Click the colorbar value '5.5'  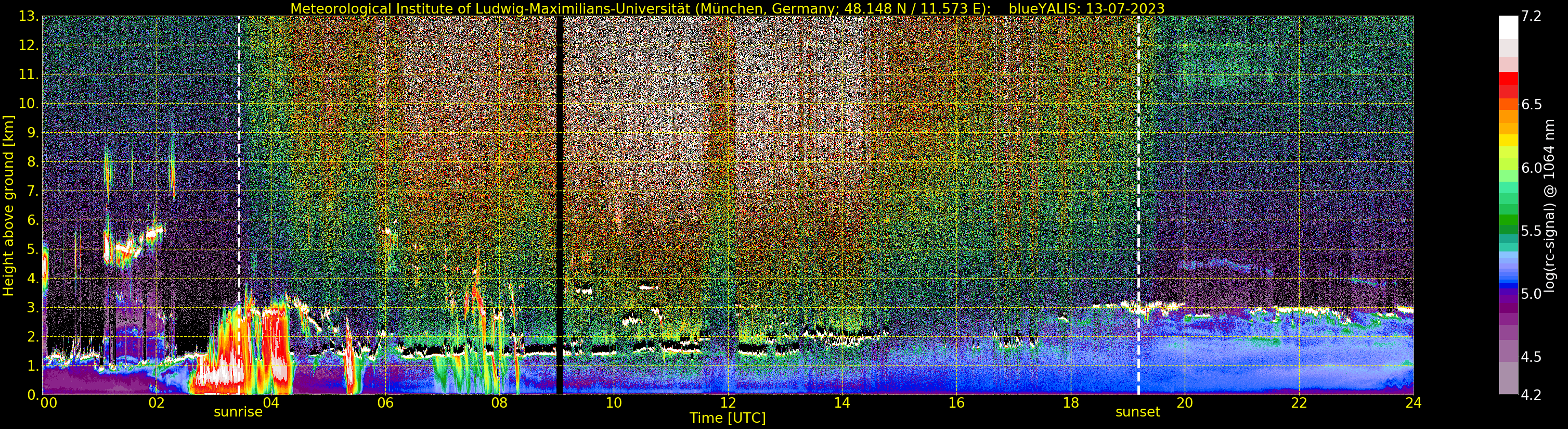point(1531,231)
